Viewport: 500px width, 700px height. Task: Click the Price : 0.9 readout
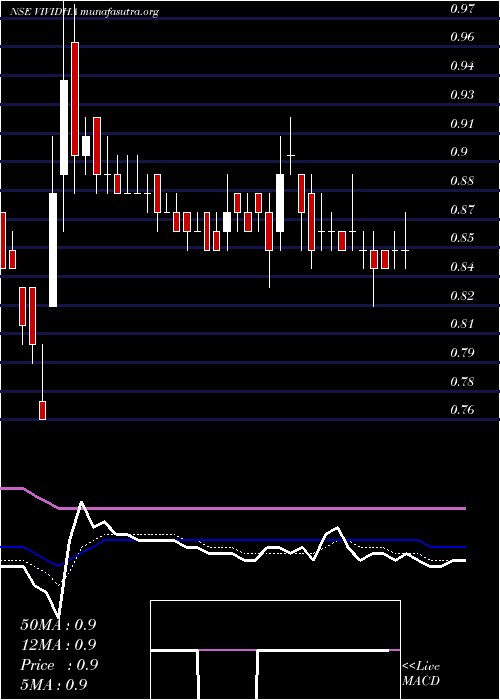(x=58, y=665)
